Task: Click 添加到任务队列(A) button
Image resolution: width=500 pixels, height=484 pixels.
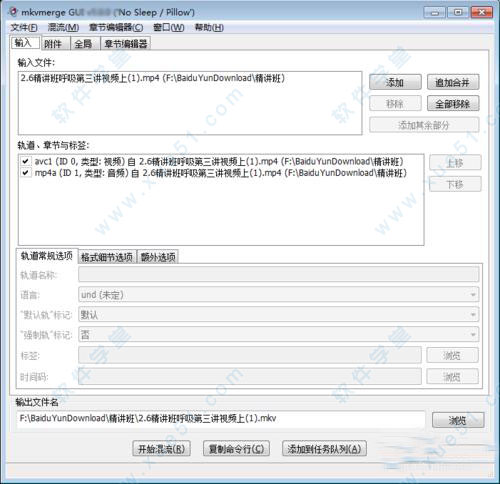Action: [324, 449]
